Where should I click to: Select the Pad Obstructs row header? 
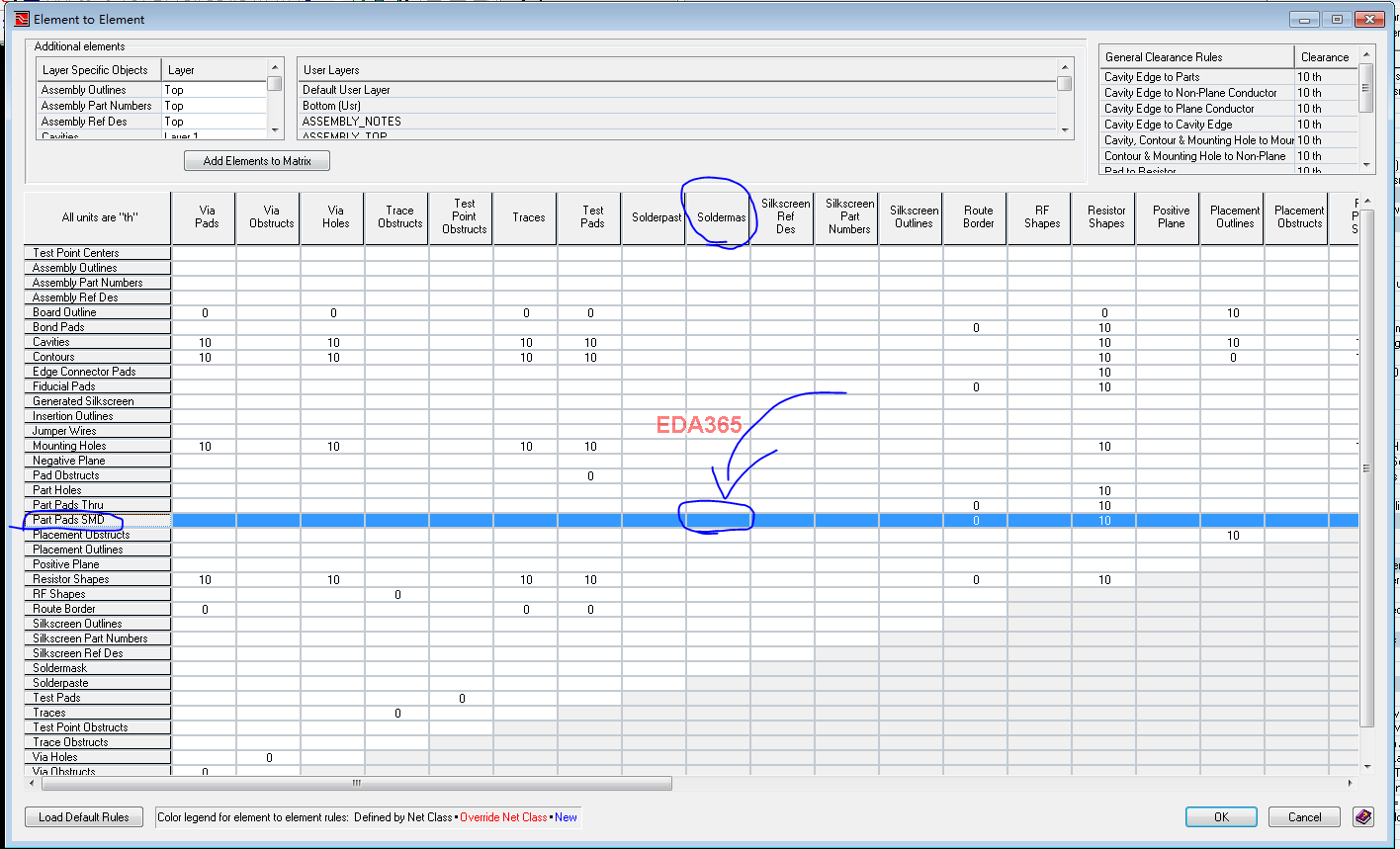(98, 475)
